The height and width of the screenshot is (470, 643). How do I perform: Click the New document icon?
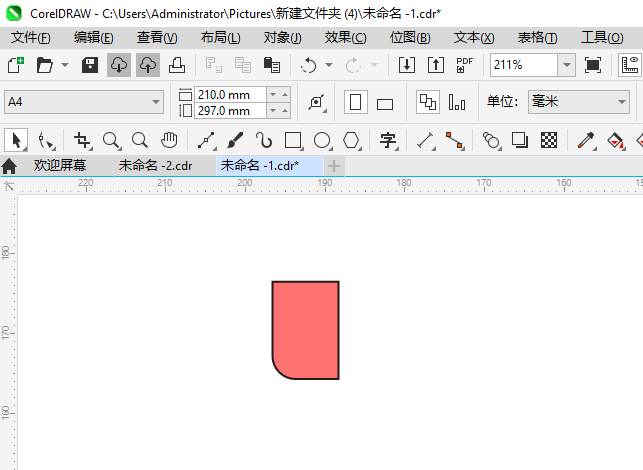click(16, 65)
